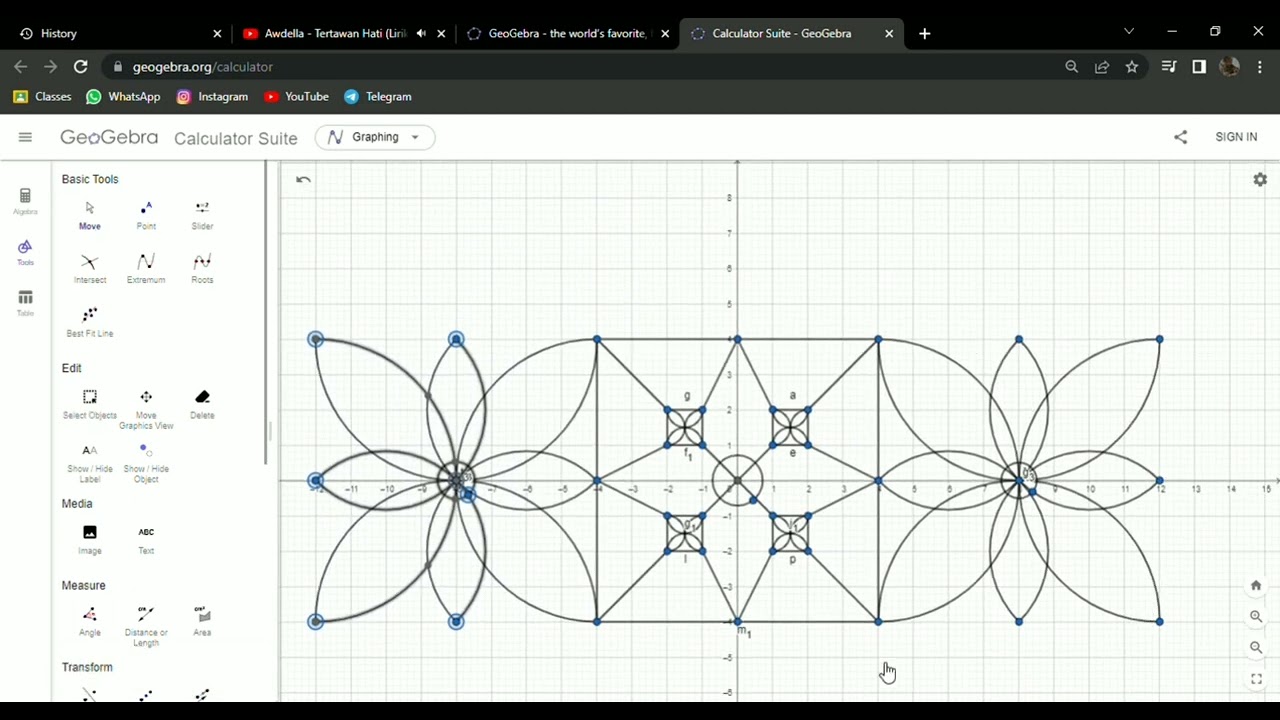
Task: Zoom out on the graphics view
Action: coord(1256,648)
